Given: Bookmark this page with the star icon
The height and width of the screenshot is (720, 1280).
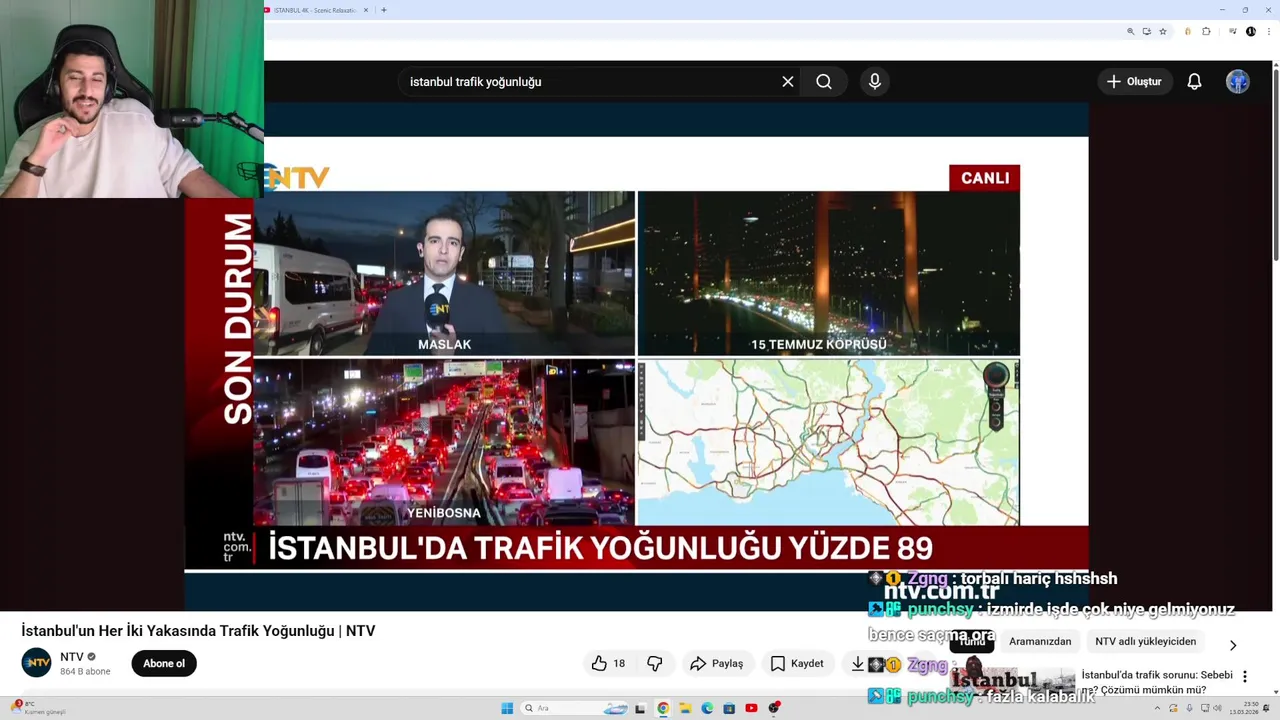Looking at the screenshot, I should click(1163, 32).
